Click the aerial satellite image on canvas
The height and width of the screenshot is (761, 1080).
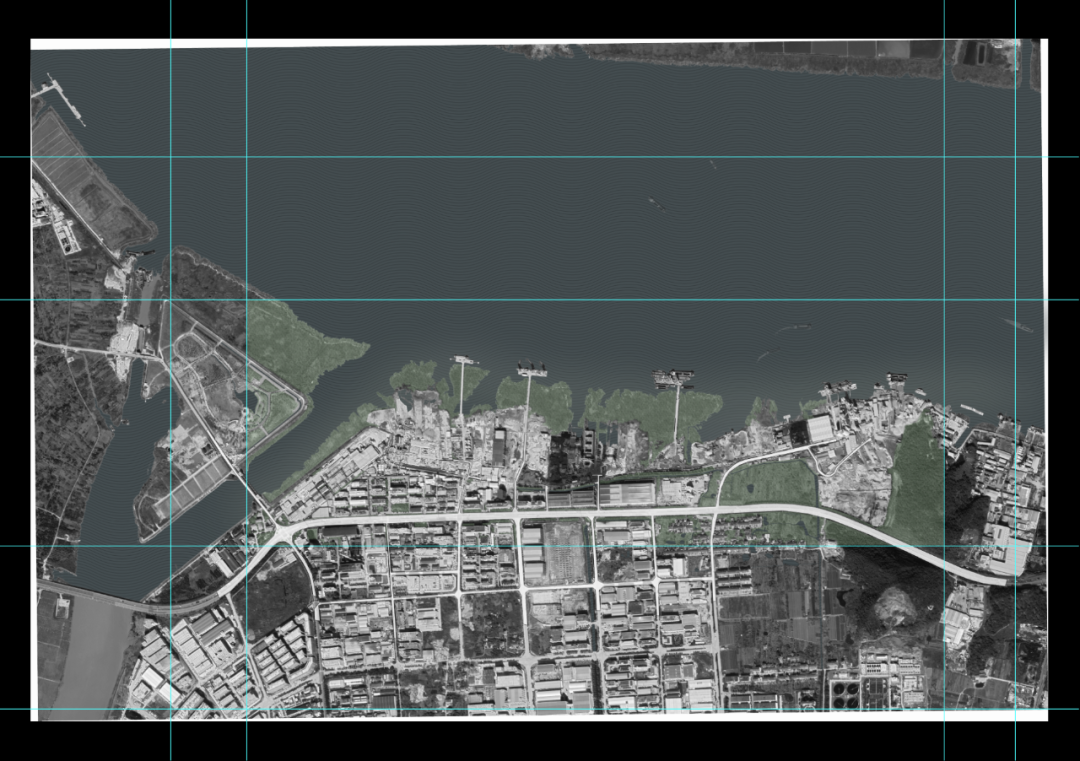click(539, 380)
